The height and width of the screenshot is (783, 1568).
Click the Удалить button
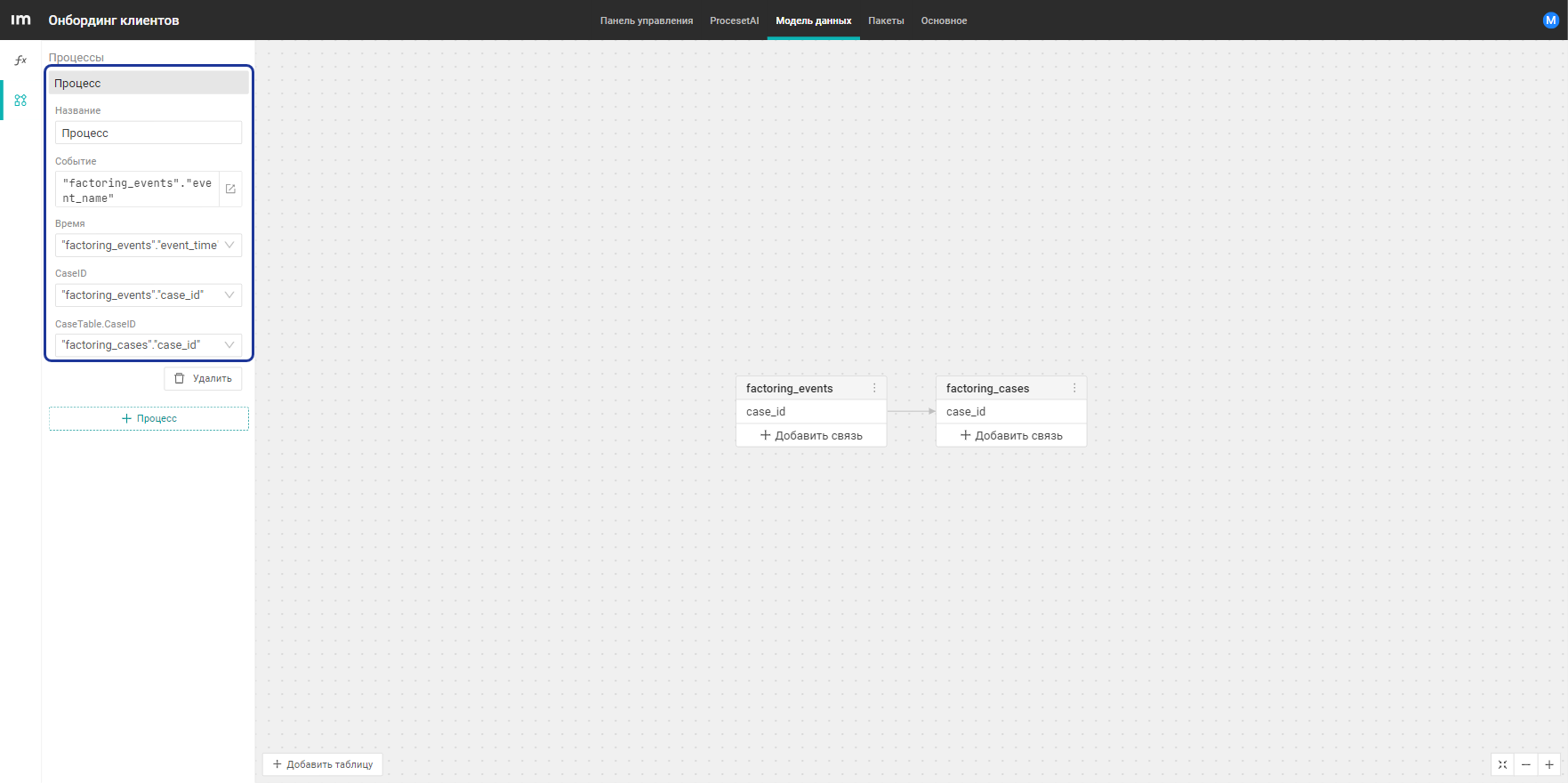coord(203,378)
